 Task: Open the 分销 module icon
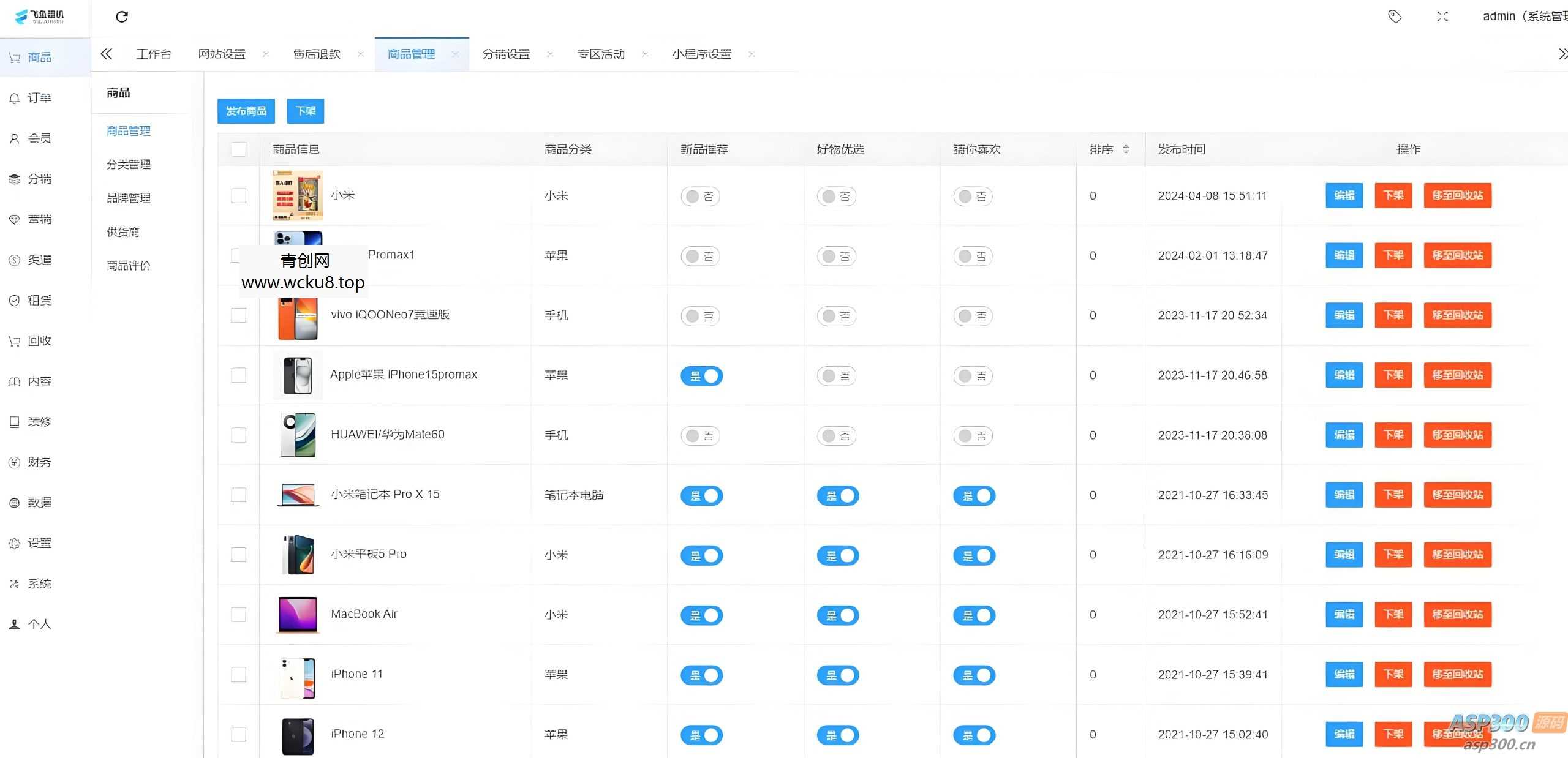pyautogui.click(x=14, y=178)
